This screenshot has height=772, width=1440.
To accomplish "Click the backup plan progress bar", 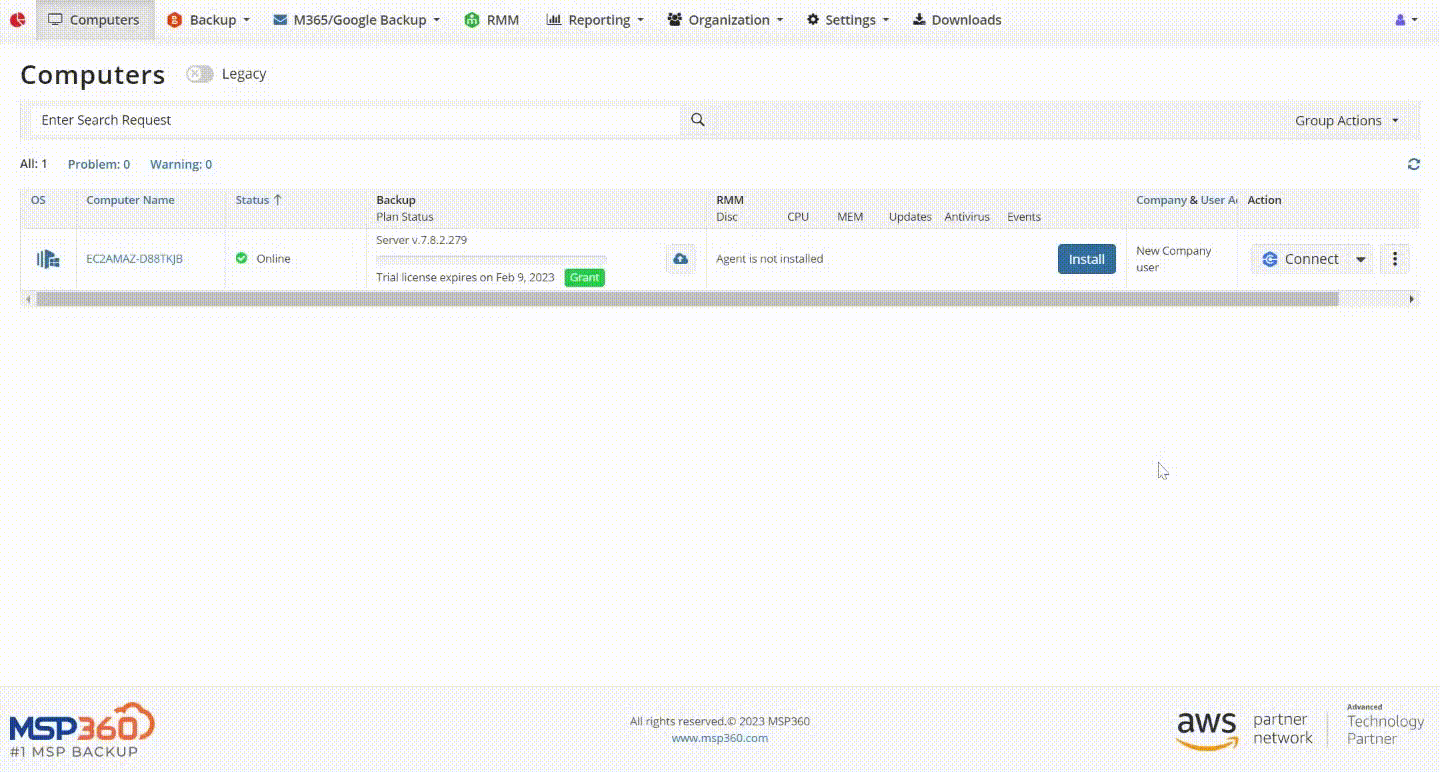I will pos(492,259).
